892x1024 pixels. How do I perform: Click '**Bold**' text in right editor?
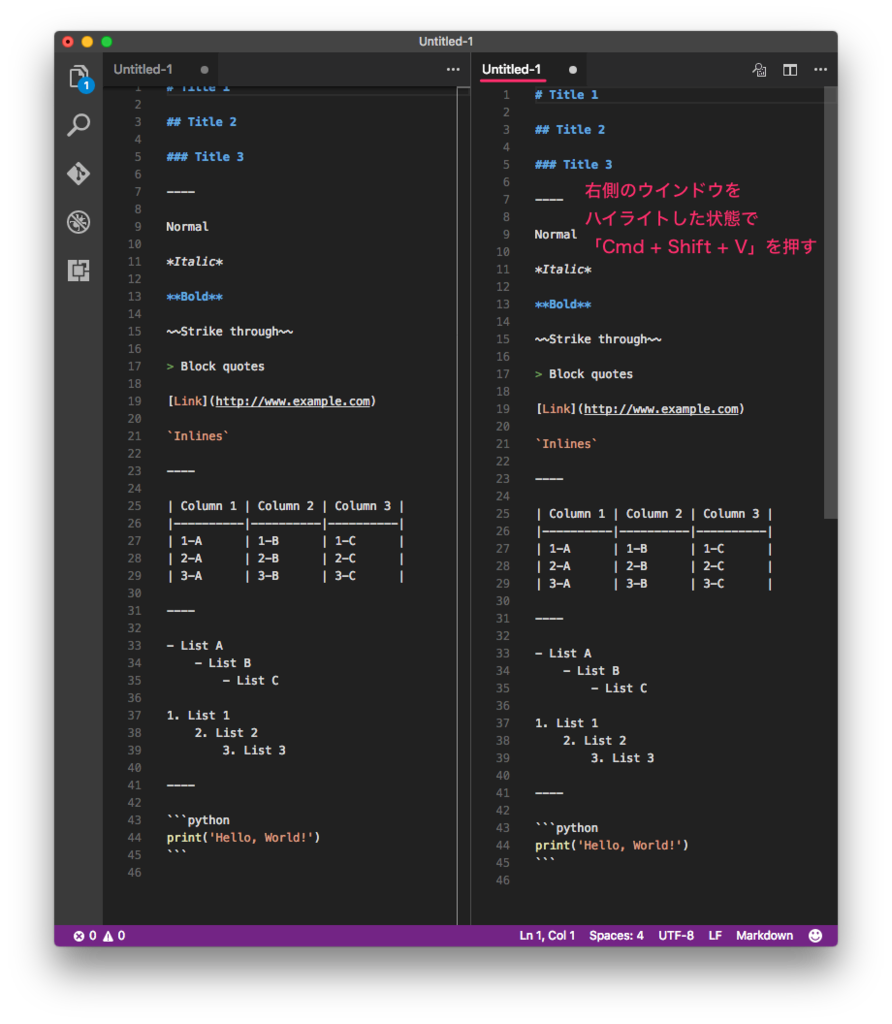tap(563, 304)
